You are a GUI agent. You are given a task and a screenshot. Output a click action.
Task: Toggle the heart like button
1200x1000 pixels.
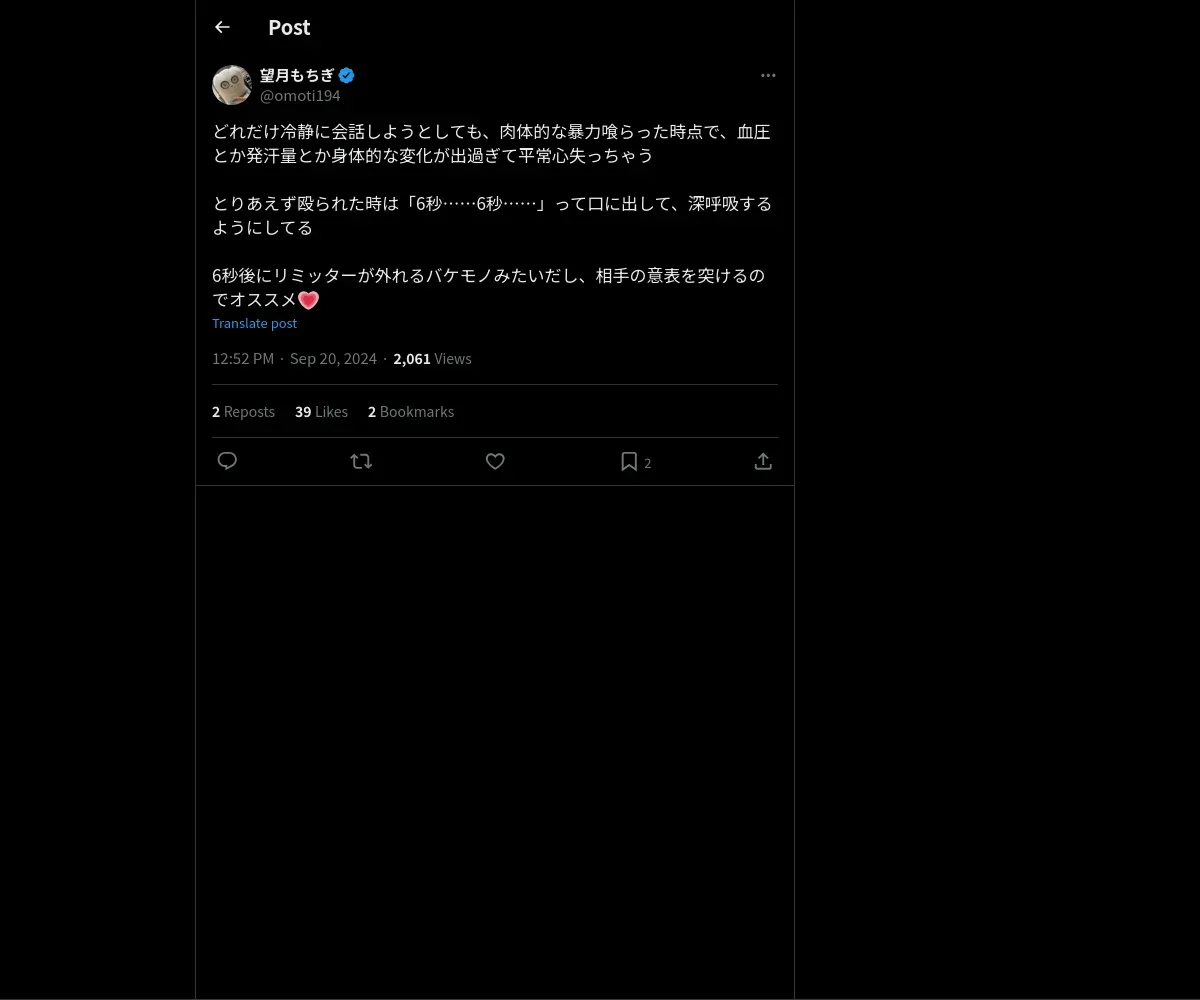[x=495, y=461]
